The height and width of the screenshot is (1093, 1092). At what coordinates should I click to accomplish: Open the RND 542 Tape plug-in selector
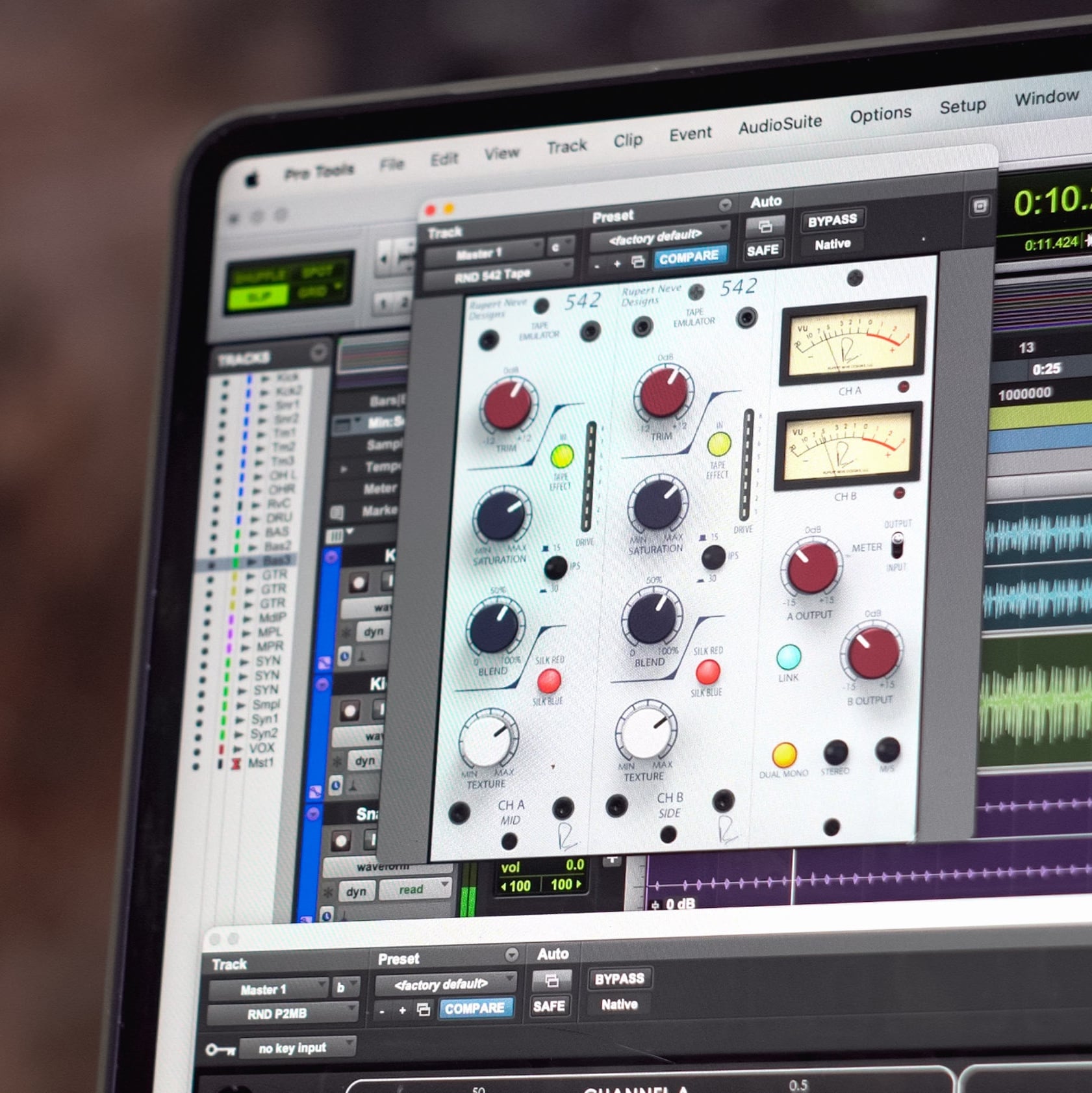498,276
